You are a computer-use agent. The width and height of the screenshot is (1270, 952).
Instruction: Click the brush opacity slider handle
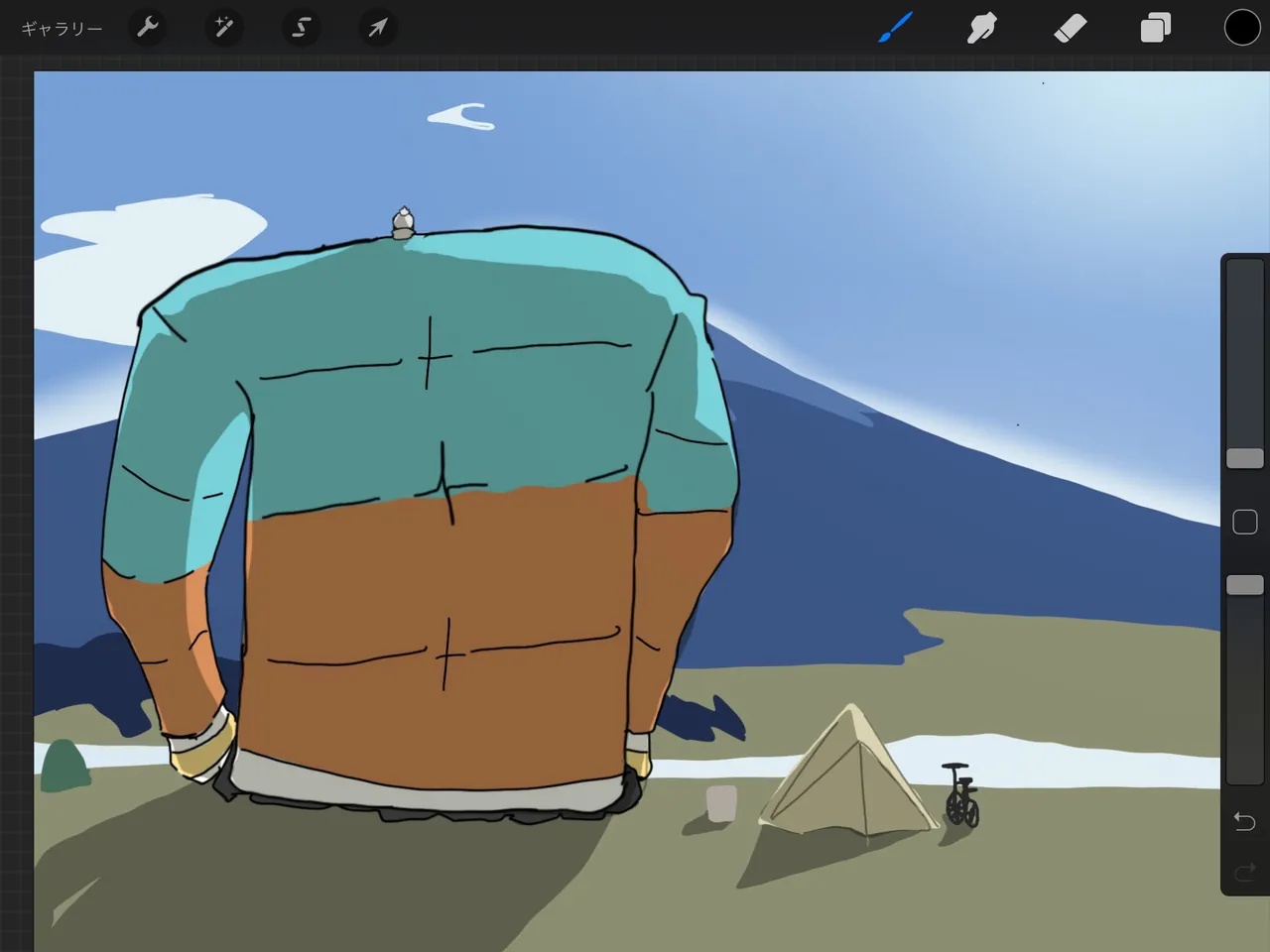pyautogui.click(x=1244, y=585)
